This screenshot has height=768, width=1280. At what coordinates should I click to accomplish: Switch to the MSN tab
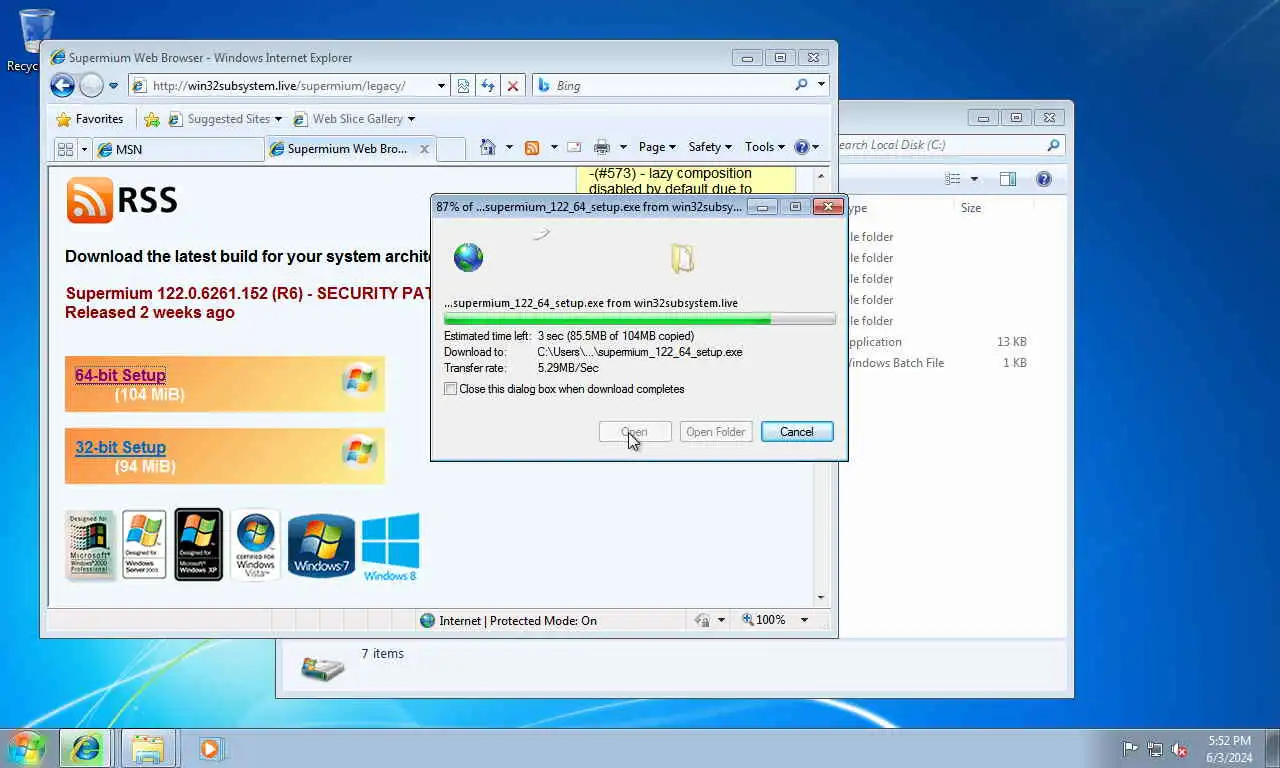pyautogui.click(x=177, y=149)
